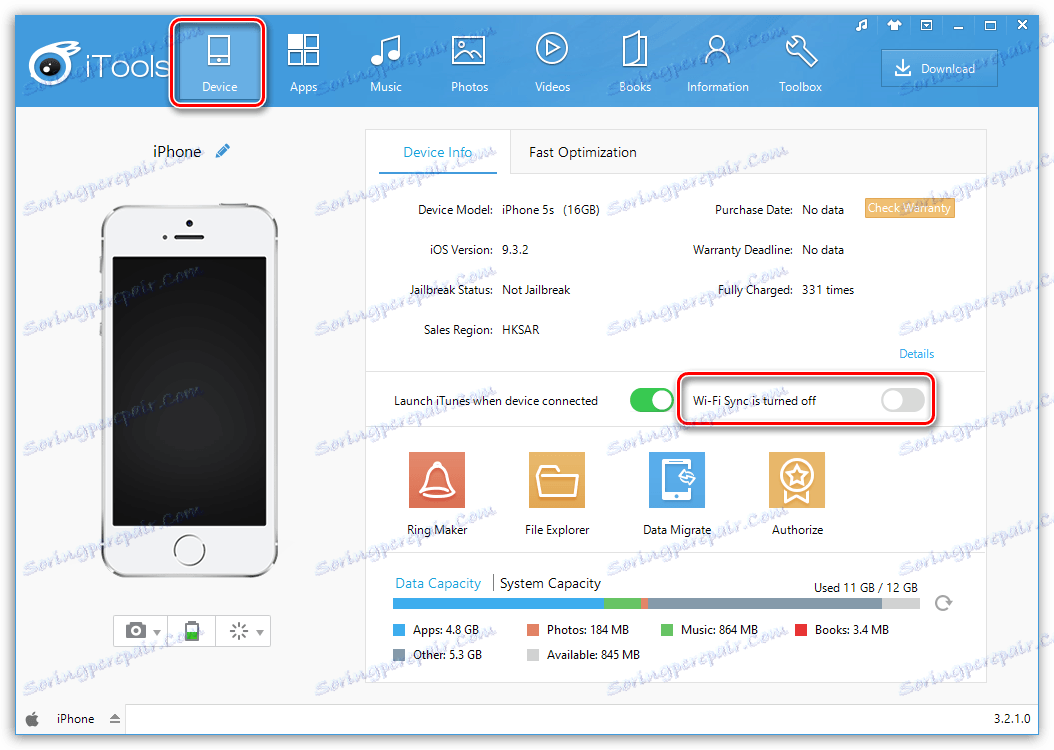Open the Photos section
1054x750 pixels.
point(469,63)
